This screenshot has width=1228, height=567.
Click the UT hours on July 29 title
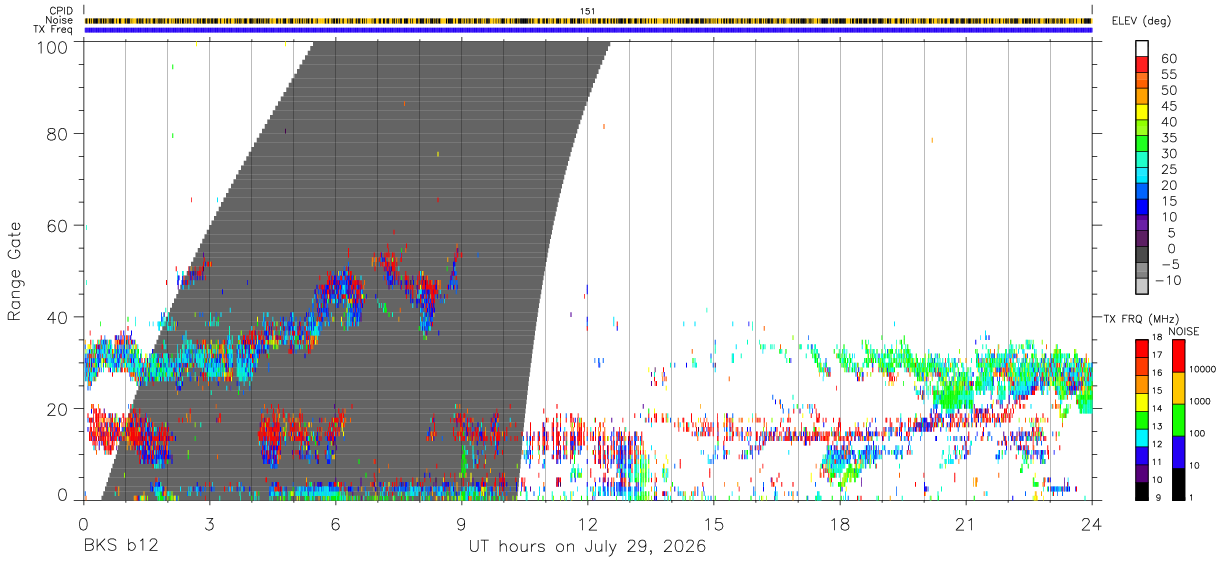[x=588, y=547]
